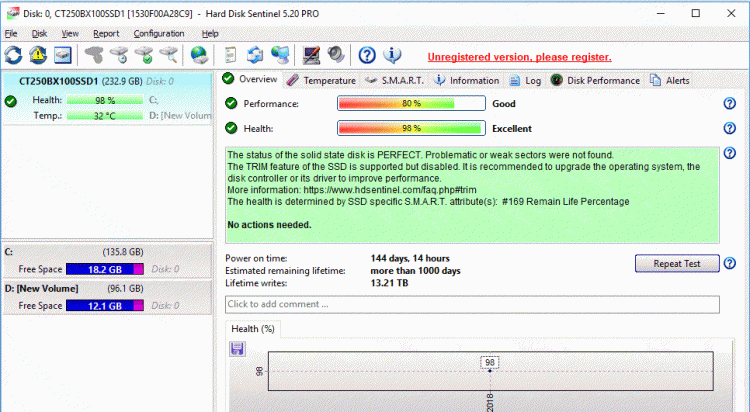This screenshot has height=412, width=750.
Task: Click the grayed-out stethoscope disk test icon
Action: (x=94, y=56)
